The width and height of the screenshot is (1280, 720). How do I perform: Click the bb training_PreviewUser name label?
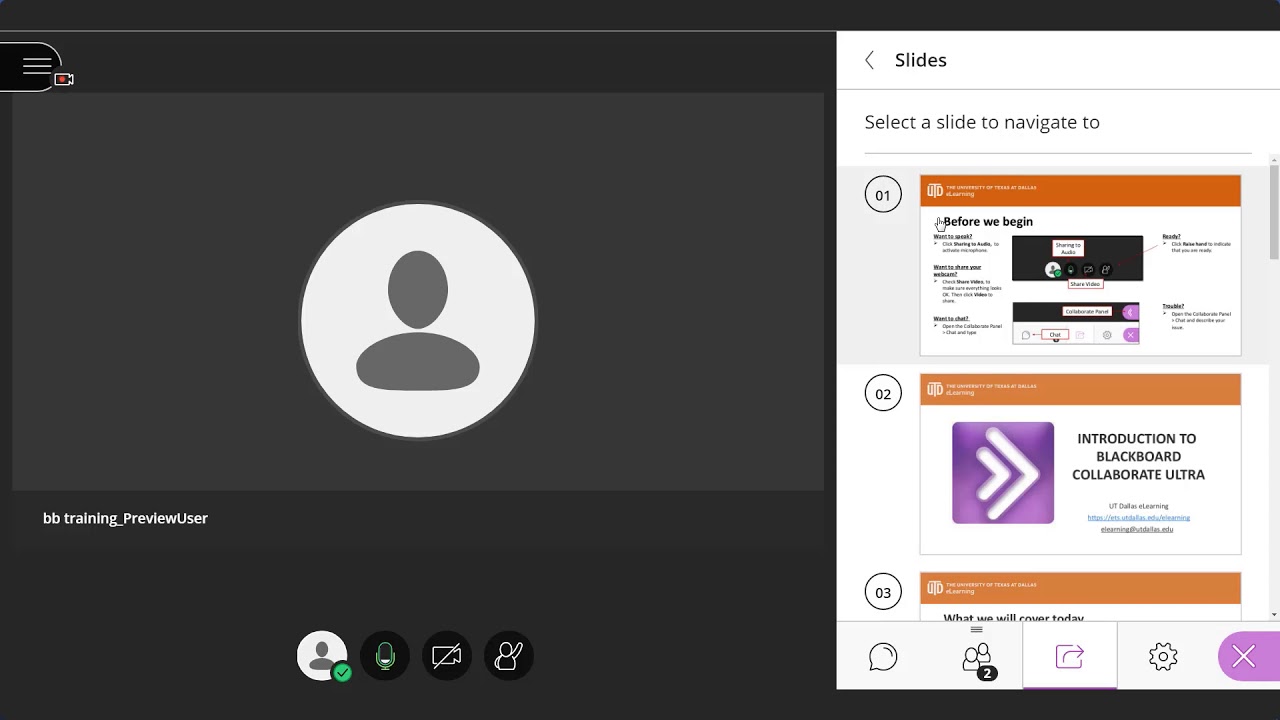point(125,518)
